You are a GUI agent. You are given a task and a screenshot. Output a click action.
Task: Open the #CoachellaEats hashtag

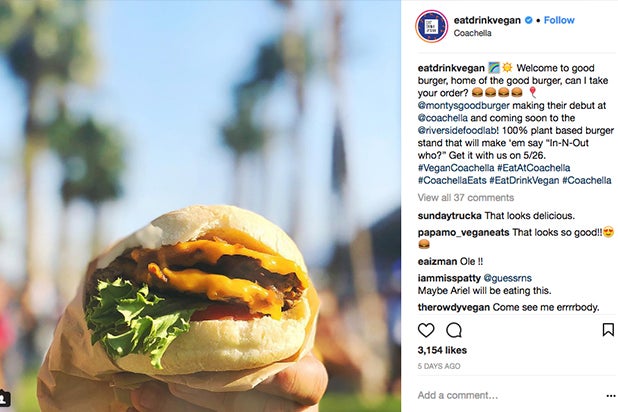click(452, 181)
